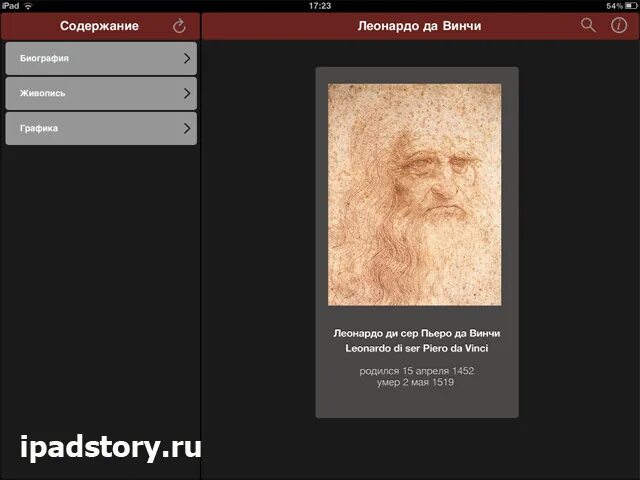Tap the name Леонардо ди сер Пьеро да Винчи
The image size is (640, 480).
(x=417, y=333)
